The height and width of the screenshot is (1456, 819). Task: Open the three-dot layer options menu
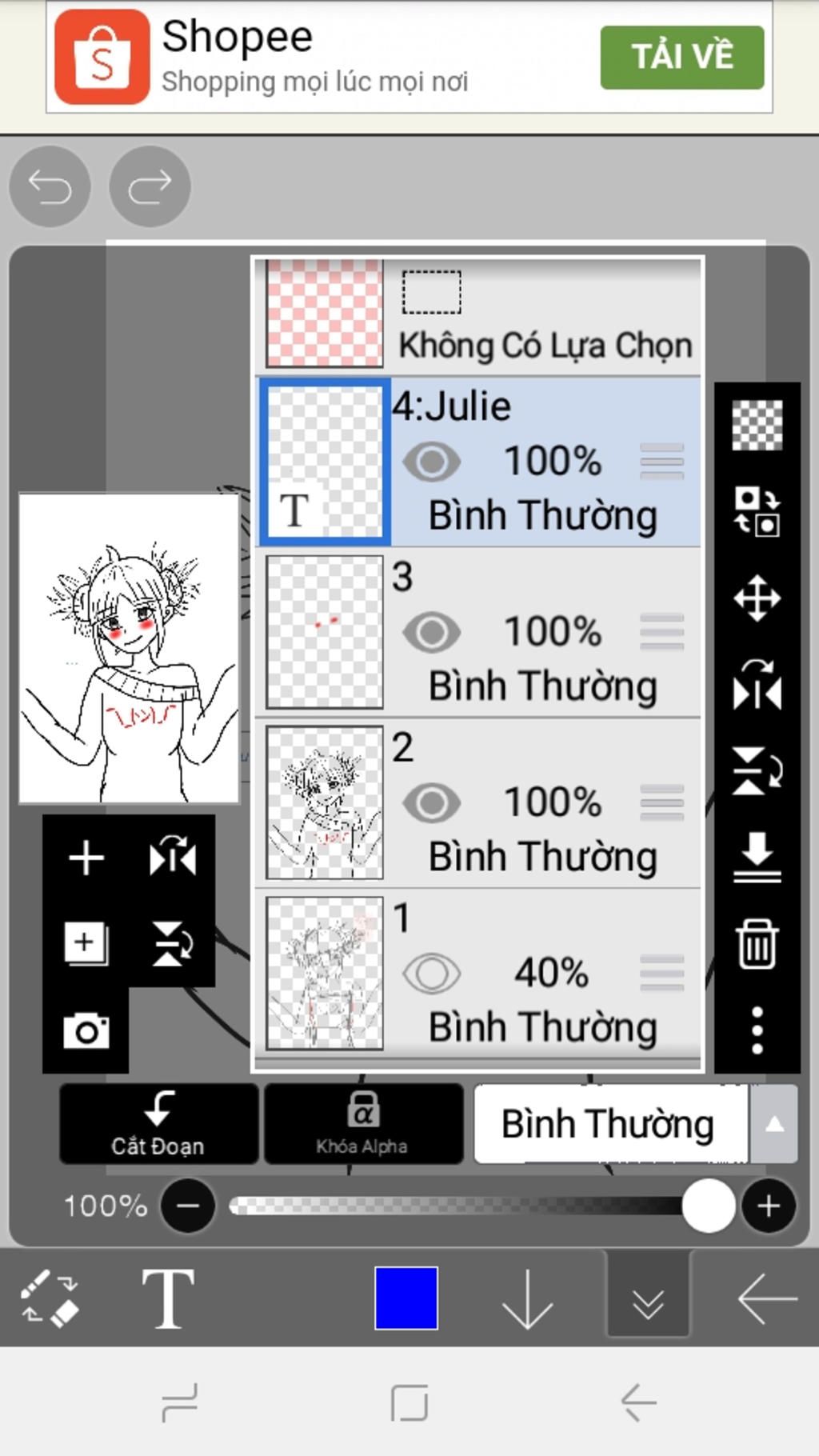[757, 1030]
